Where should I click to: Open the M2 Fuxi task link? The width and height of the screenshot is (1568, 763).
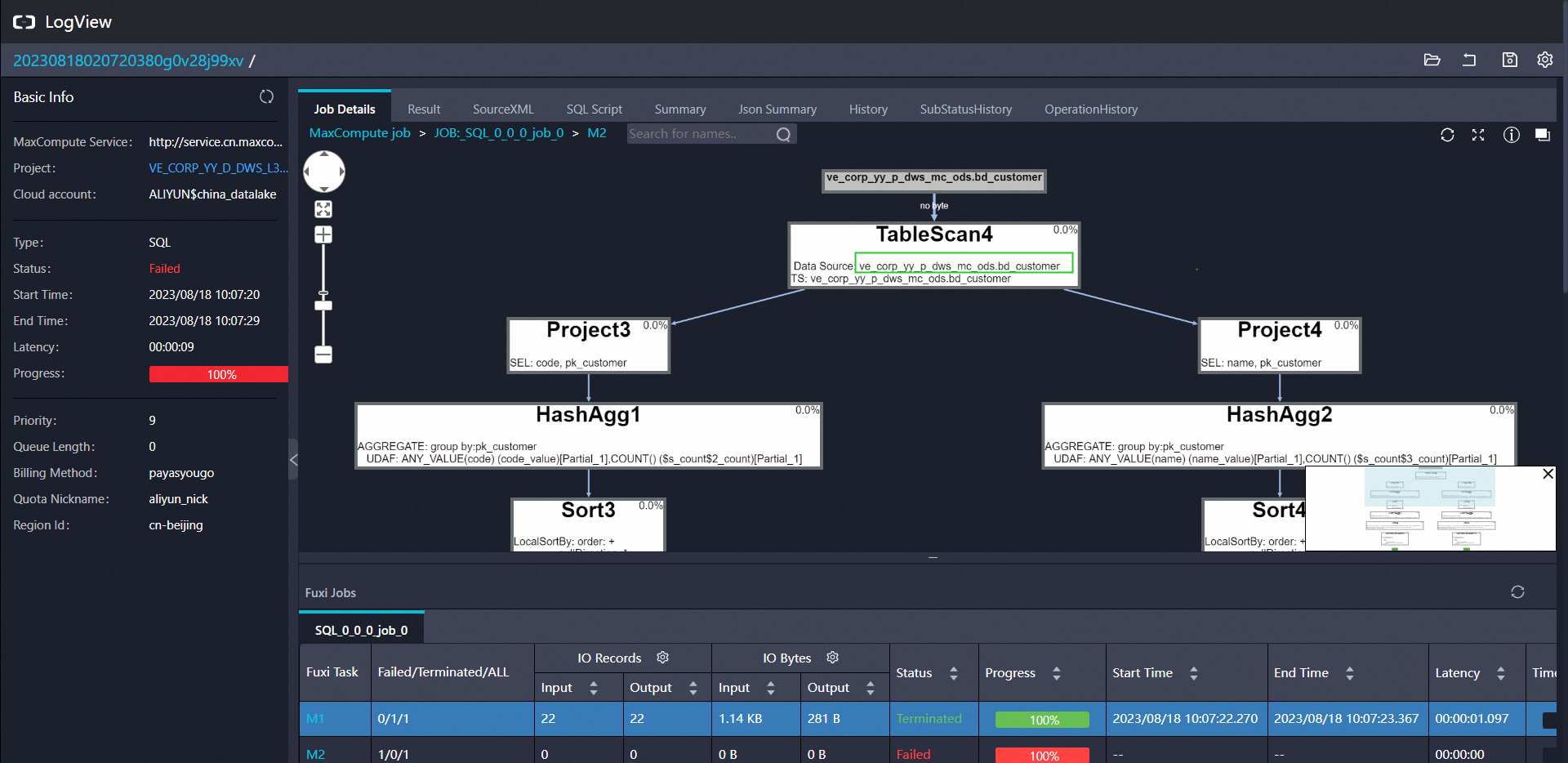(x=315, y=754)
